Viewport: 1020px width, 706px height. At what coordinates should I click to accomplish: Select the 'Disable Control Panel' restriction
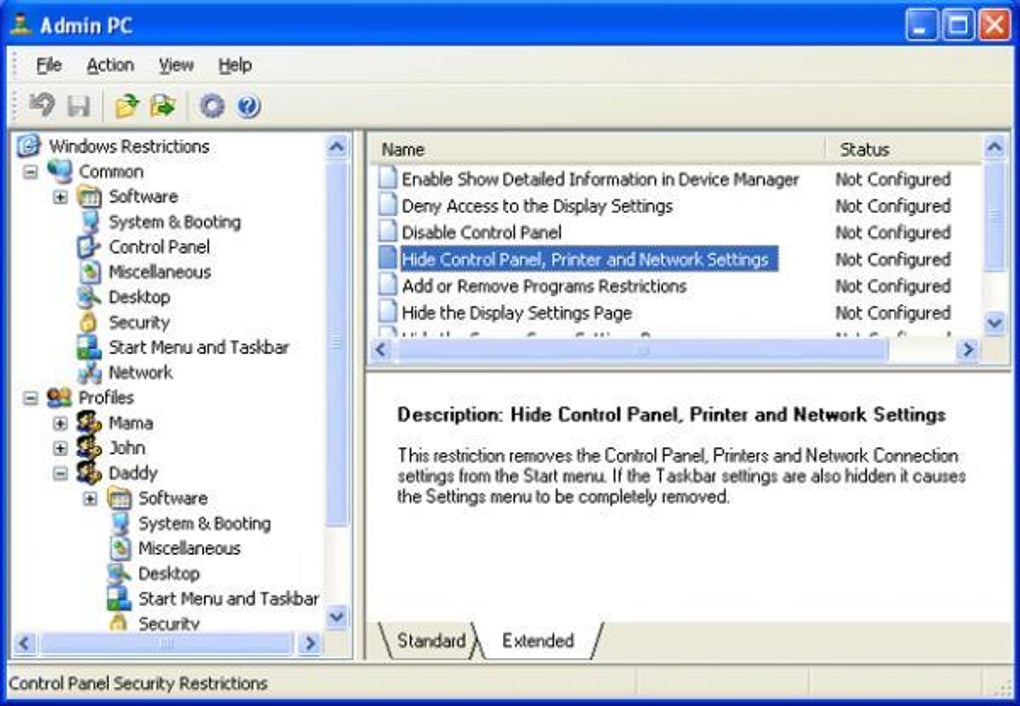pyautogui.click(x=481, y=232)
